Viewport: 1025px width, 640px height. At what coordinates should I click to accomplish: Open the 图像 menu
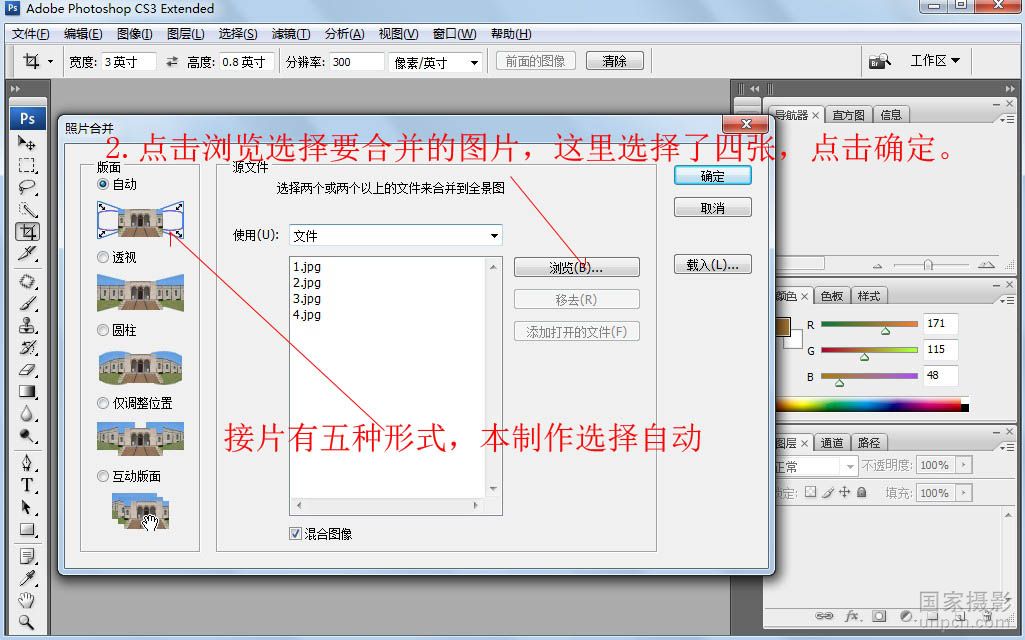click(135, 34)
